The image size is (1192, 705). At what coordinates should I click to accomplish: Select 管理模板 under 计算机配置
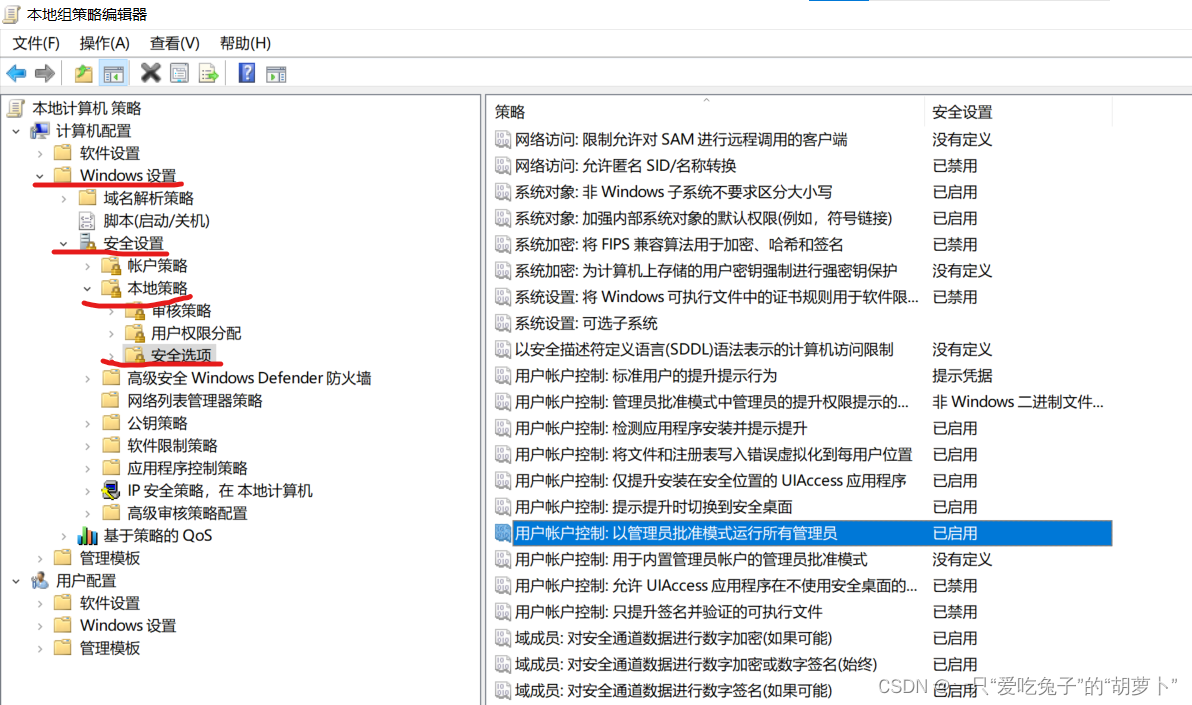pyautogui.click(x=109, y=558)
